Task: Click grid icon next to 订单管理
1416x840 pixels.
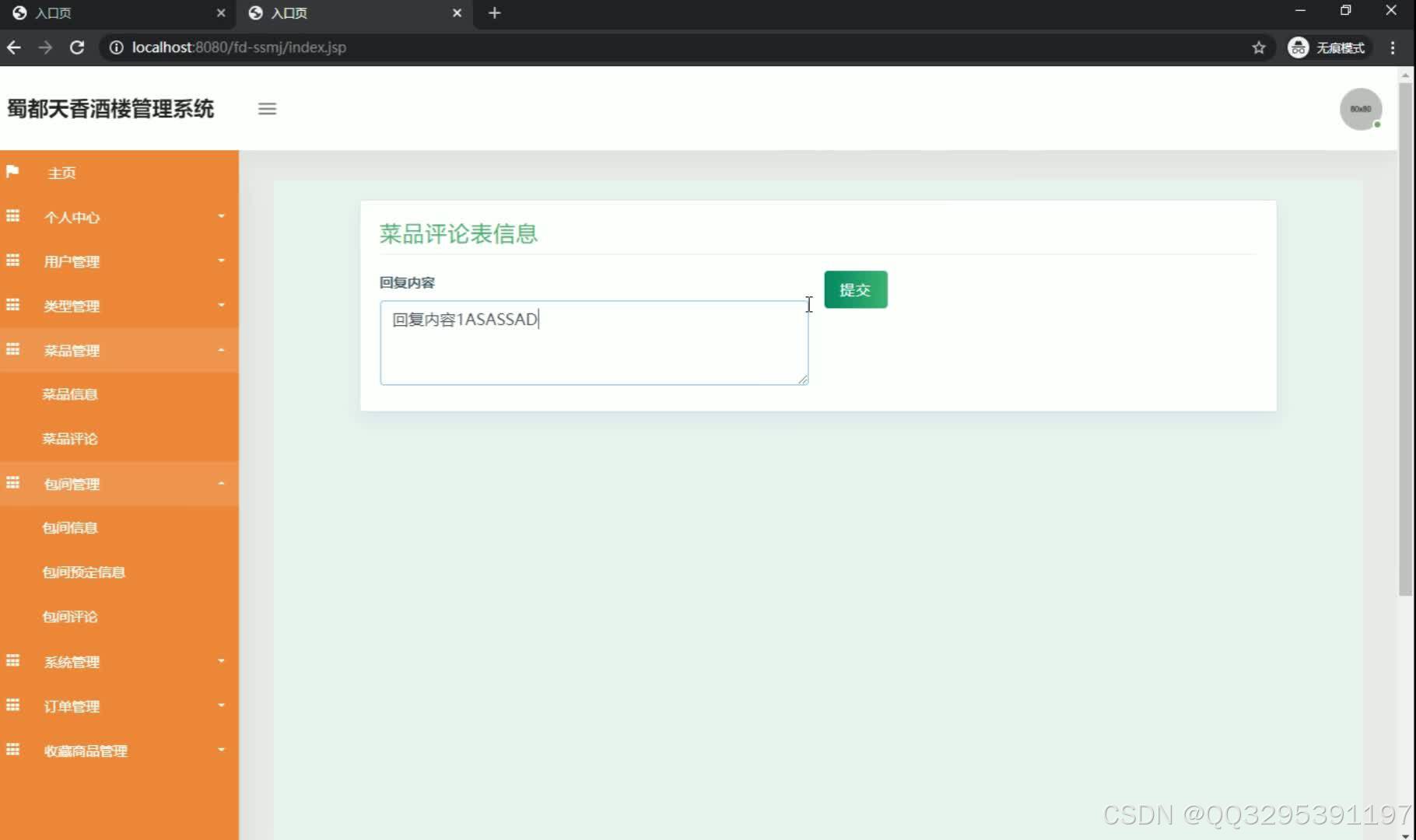Action: click(12, 705)
